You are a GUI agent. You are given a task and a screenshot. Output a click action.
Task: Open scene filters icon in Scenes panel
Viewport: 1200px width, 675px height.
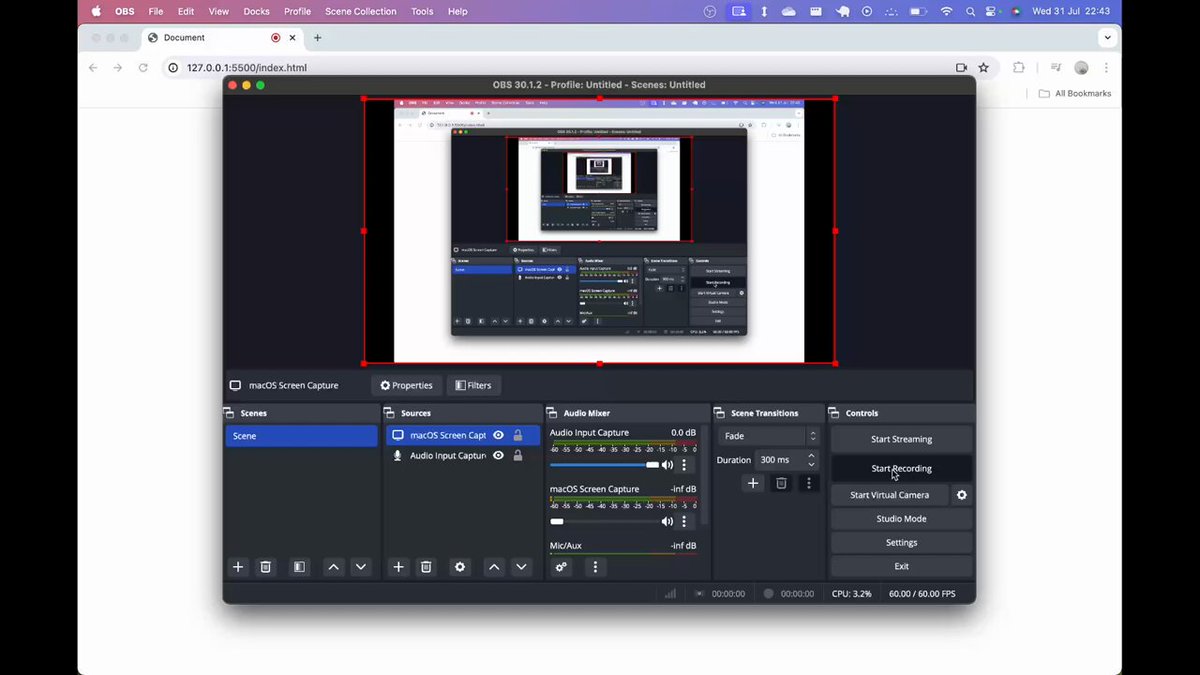(x=299, y=567)
